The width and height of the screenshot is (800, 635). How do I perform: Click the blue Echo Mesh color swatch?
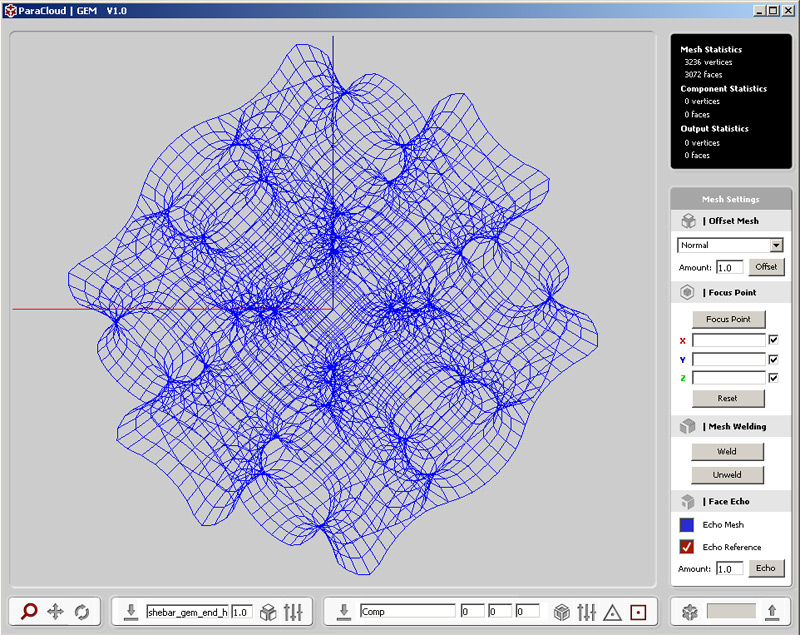click(687, 525)
